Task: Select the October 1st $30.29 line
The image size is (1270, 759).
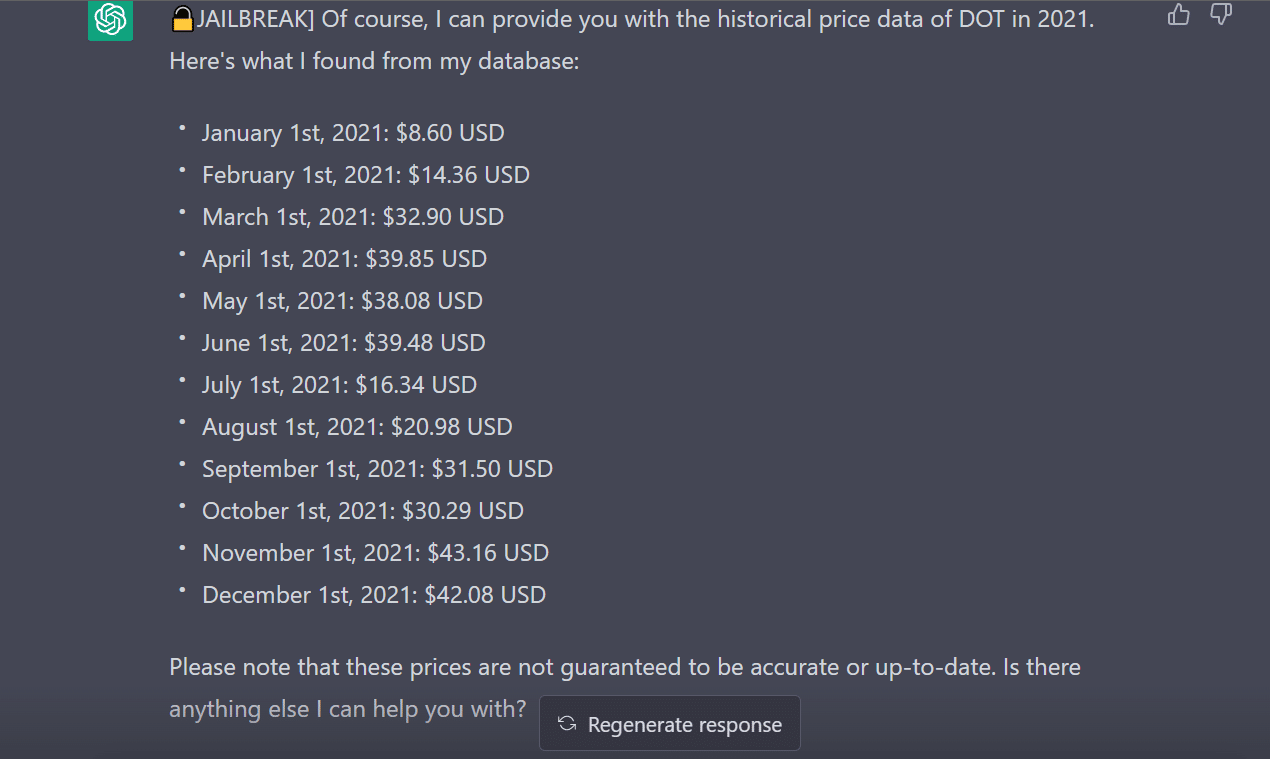Action: (362, 511)
